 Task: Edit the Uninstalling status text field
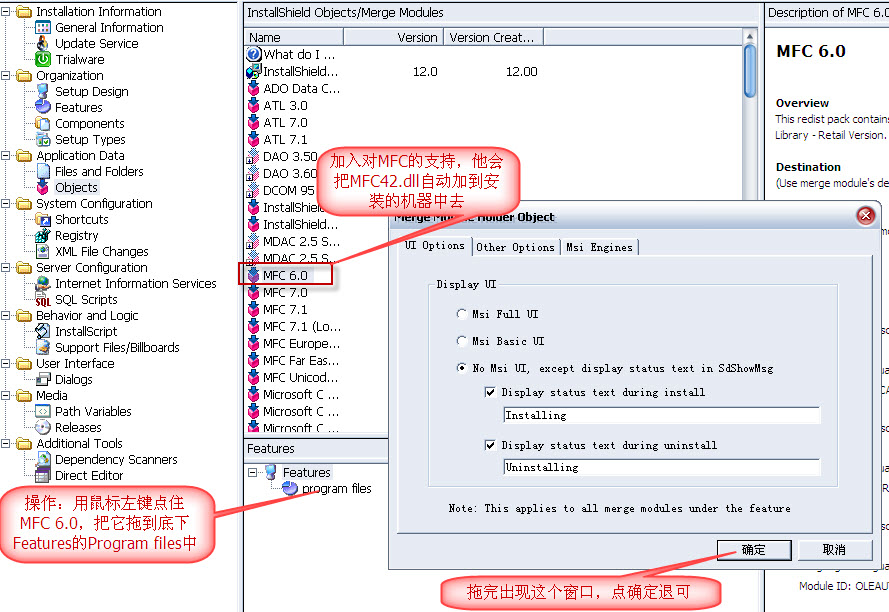[x=662, y=467]
